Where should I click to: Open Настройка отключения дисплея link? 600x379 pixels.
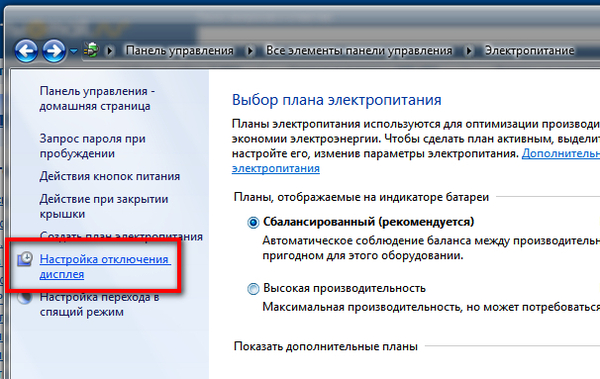click(105, 266)
